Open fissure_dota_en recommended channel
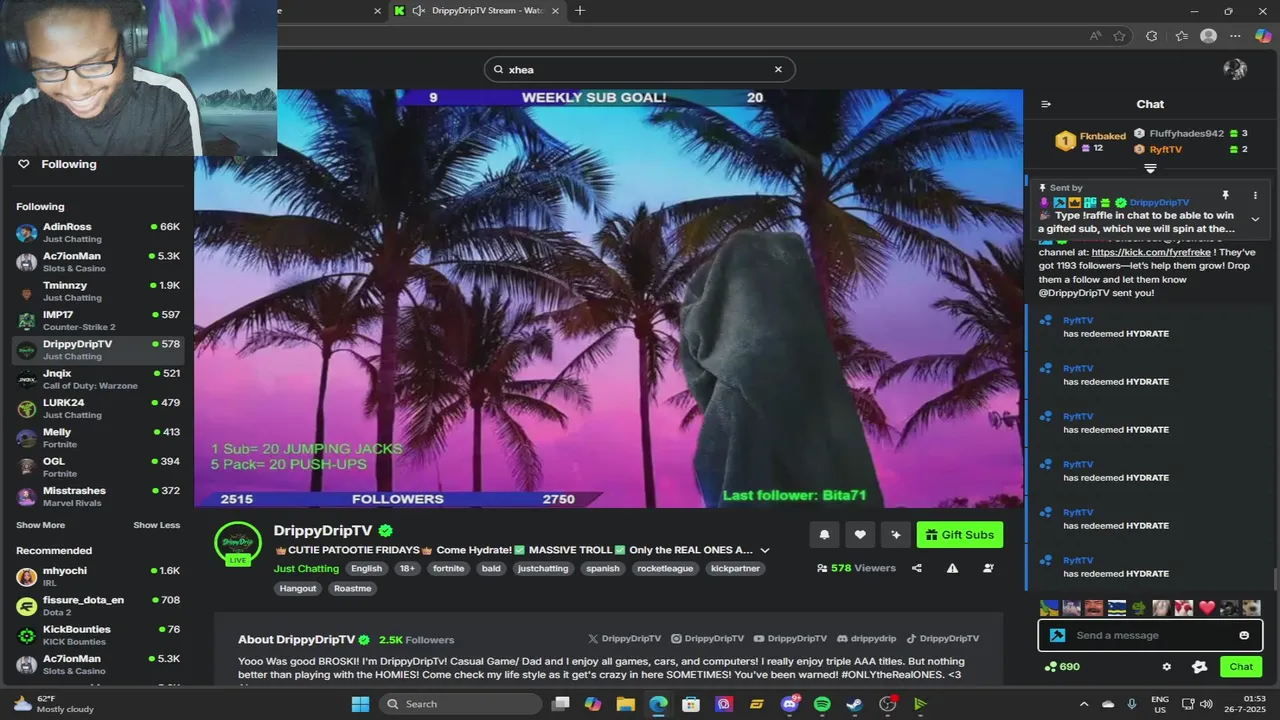 click(x=97, y=605)
